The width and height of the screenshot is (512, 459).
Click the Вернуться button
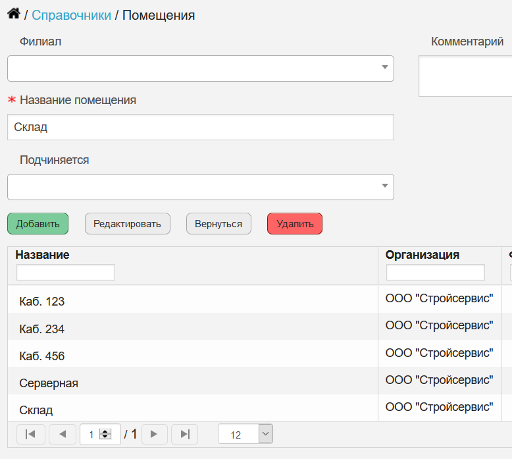(x=219, y=224)
